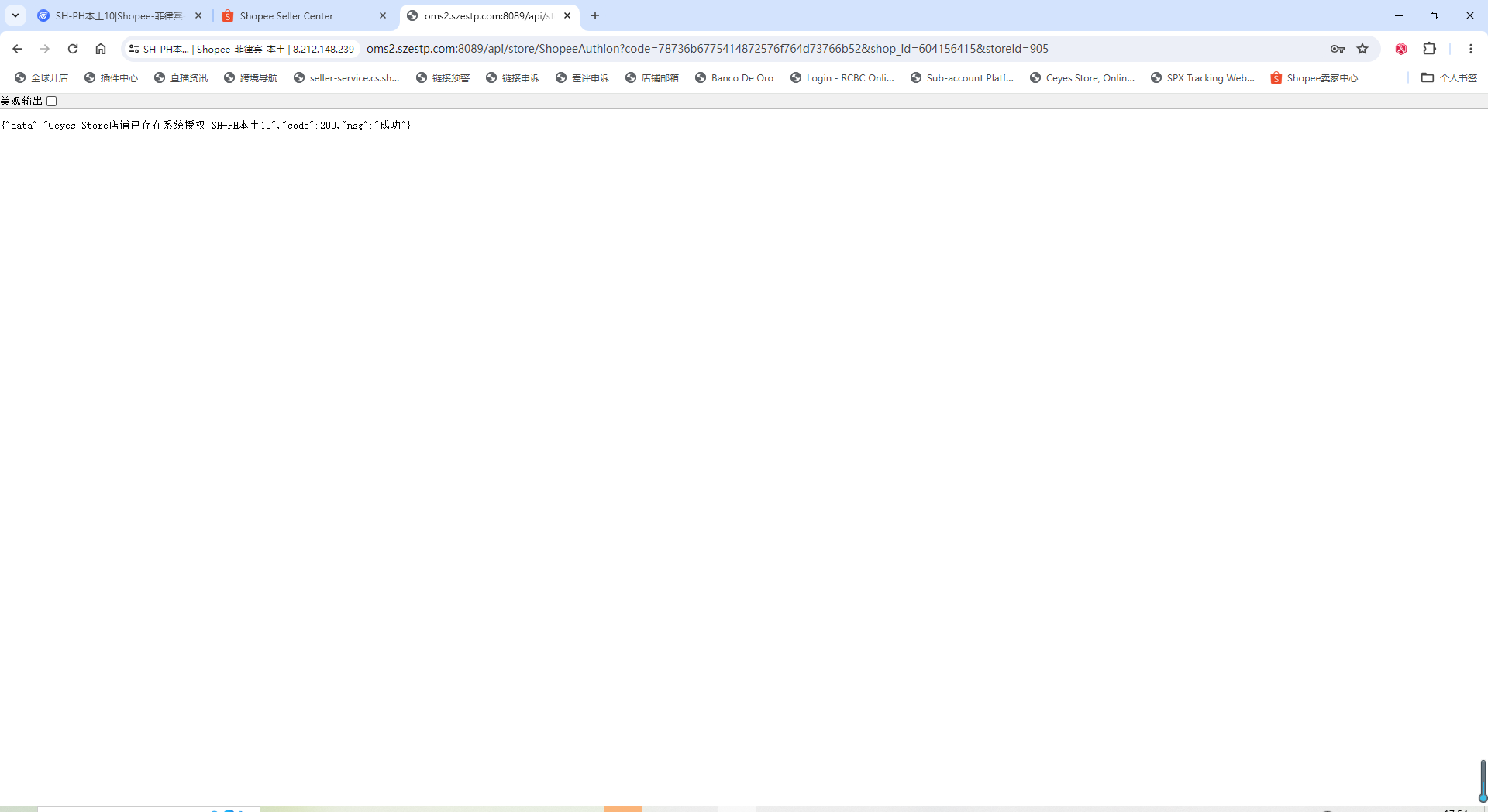Go to the browser home page

[101, 49]
